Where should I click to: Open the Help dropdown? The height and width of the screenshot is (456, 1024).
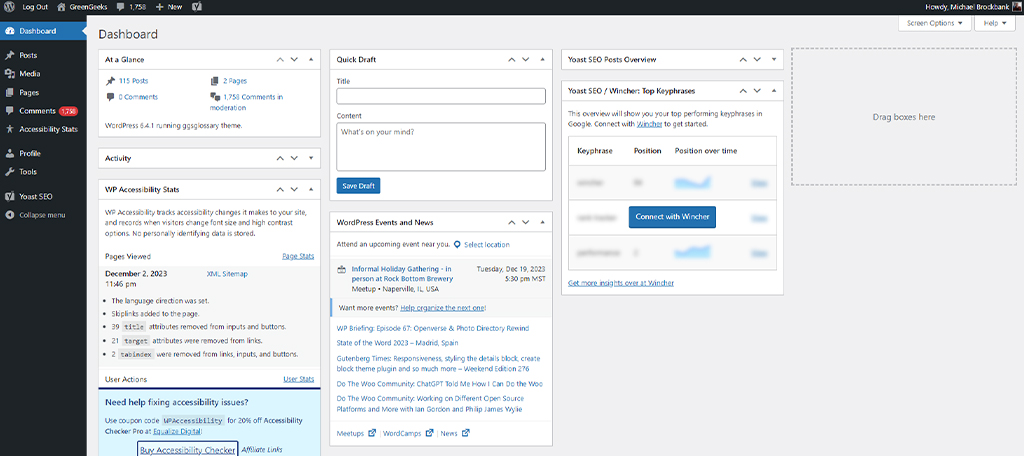[995, 23]
